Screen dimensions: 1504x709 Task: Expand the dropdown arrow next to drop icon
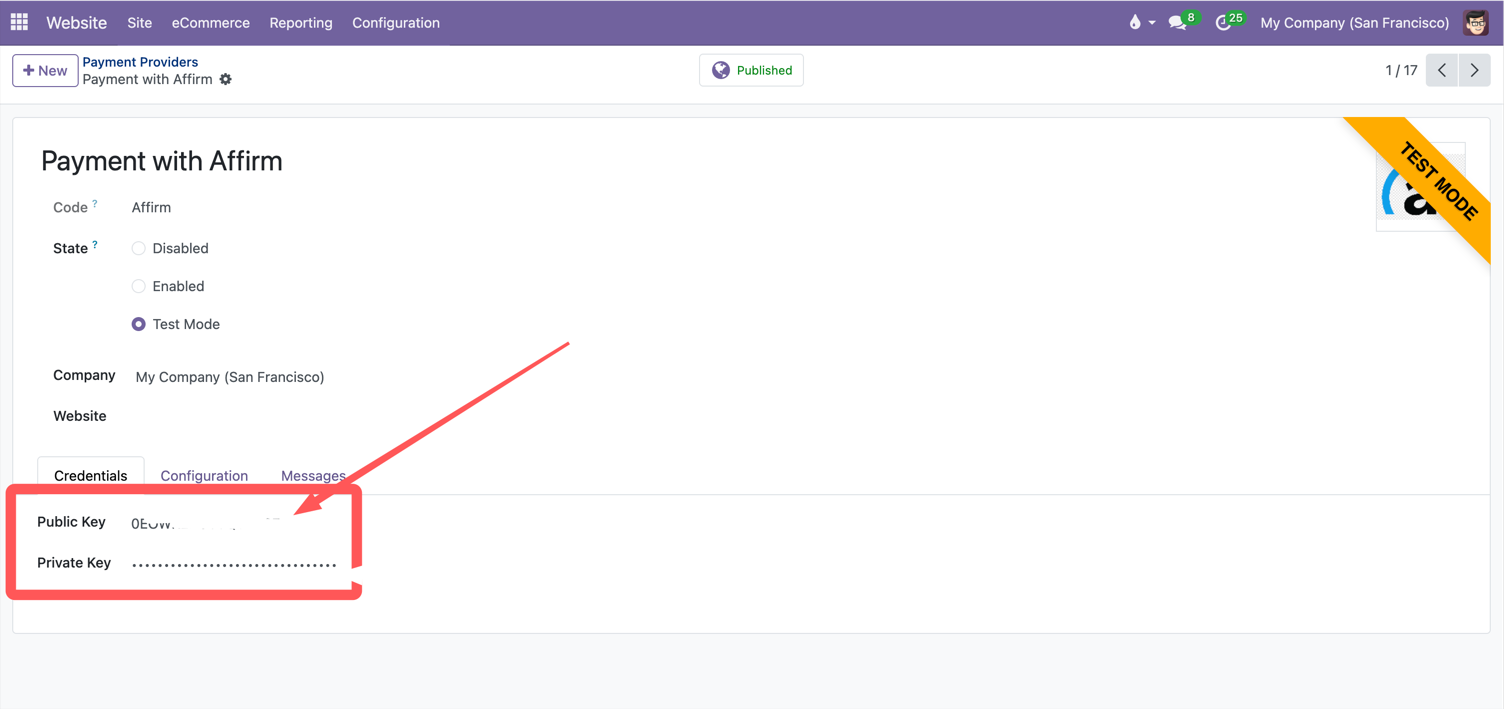1152,23
